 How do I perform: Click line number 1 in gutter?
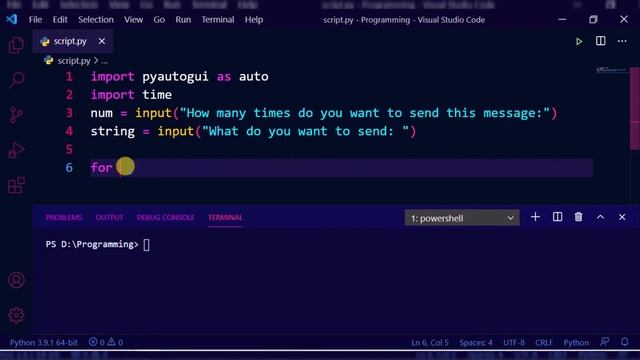[69, 76]
